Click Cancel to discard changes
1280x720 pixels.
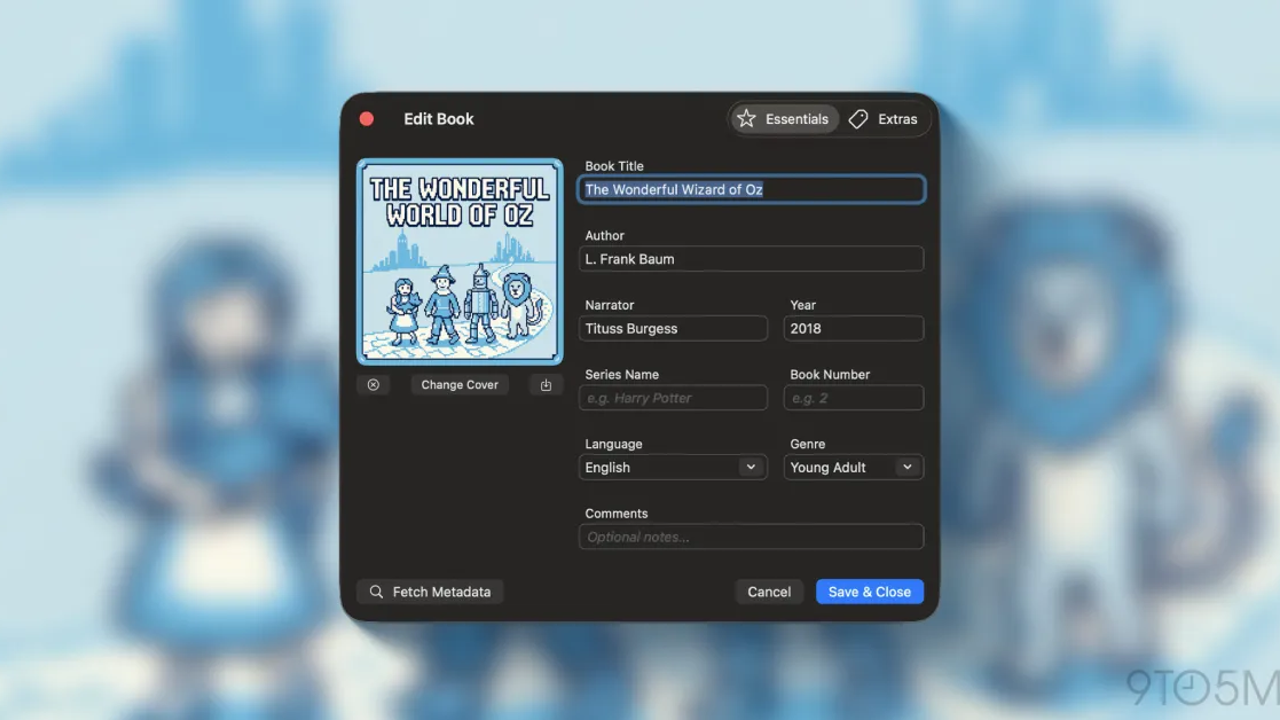(x=769, y=591)
